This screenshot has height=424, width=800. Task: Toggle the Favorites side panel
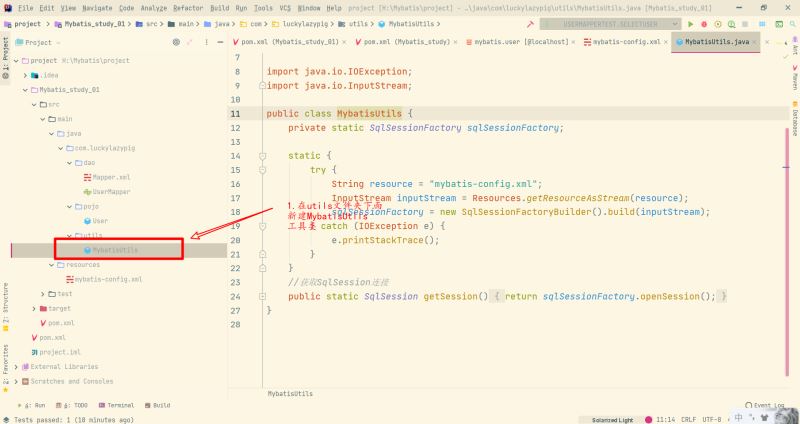pos(6,367)
